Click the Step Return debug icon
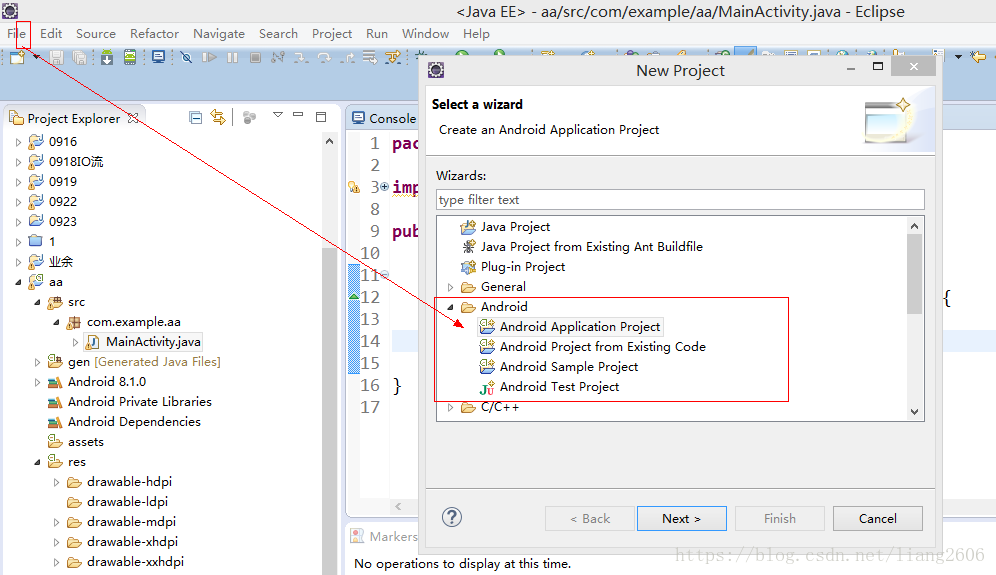 [347, 58]
